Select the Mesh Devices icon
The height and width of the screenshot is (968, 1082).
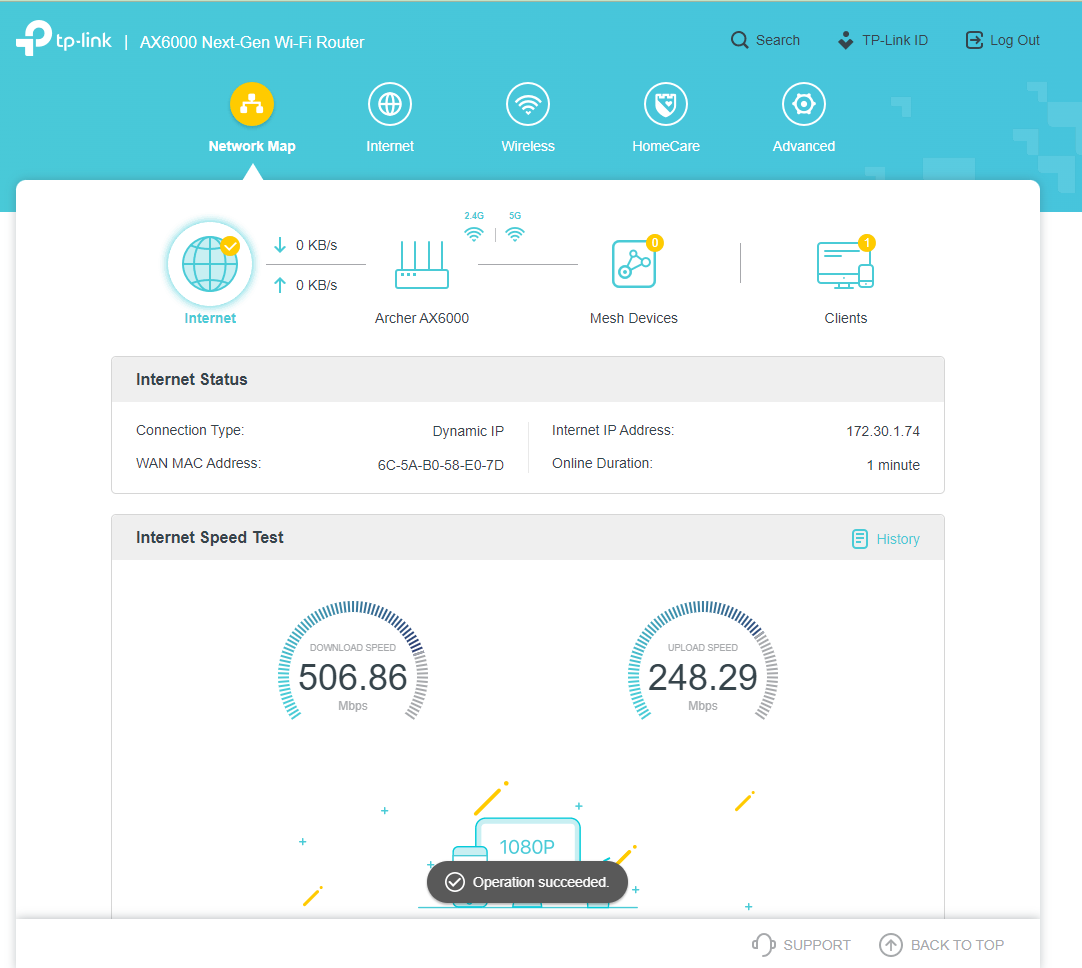point(633,264)
